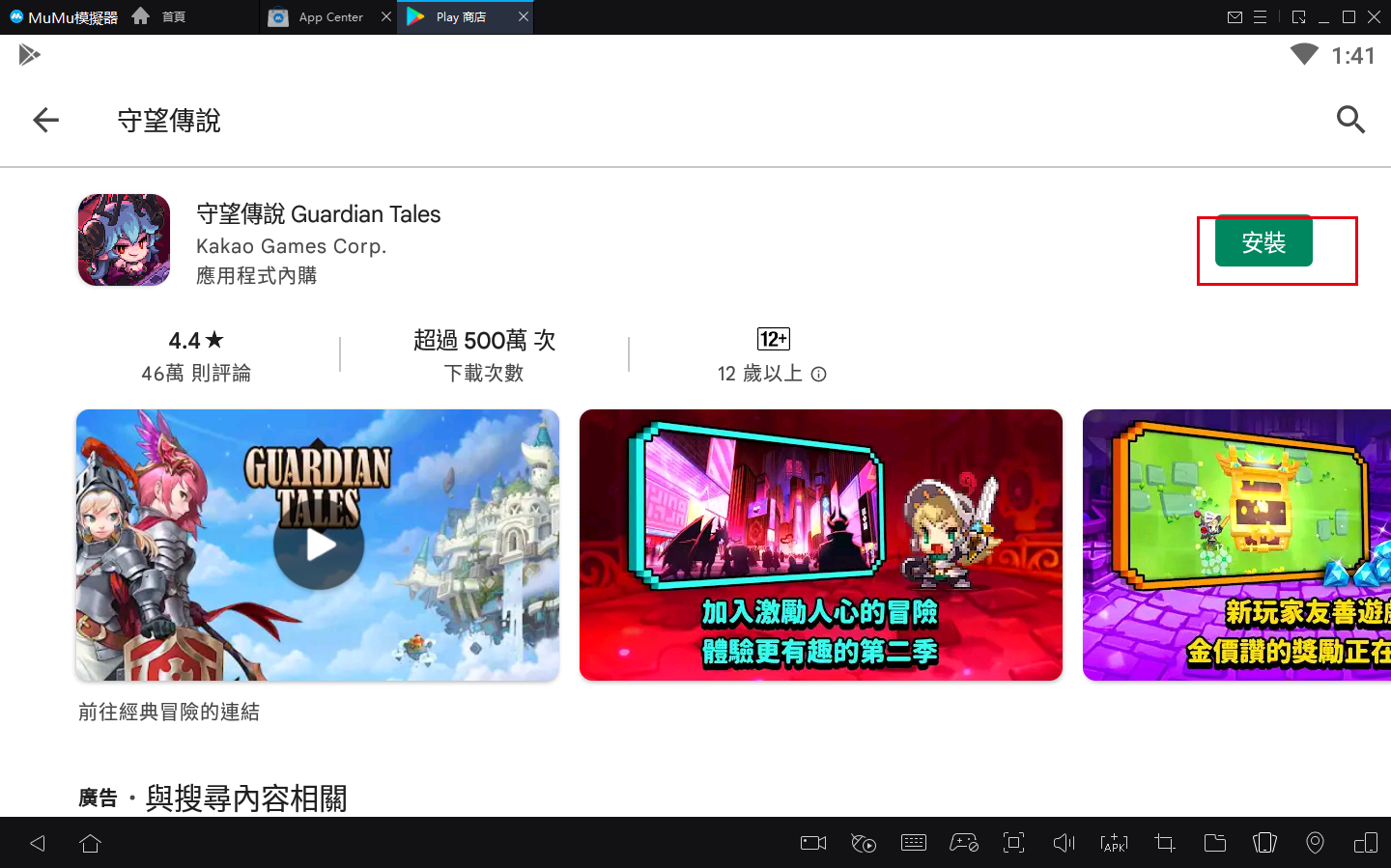Click the 前往經典冒險的連結 description text
This screenshot has width=1391, height=868.
point(169,712)
